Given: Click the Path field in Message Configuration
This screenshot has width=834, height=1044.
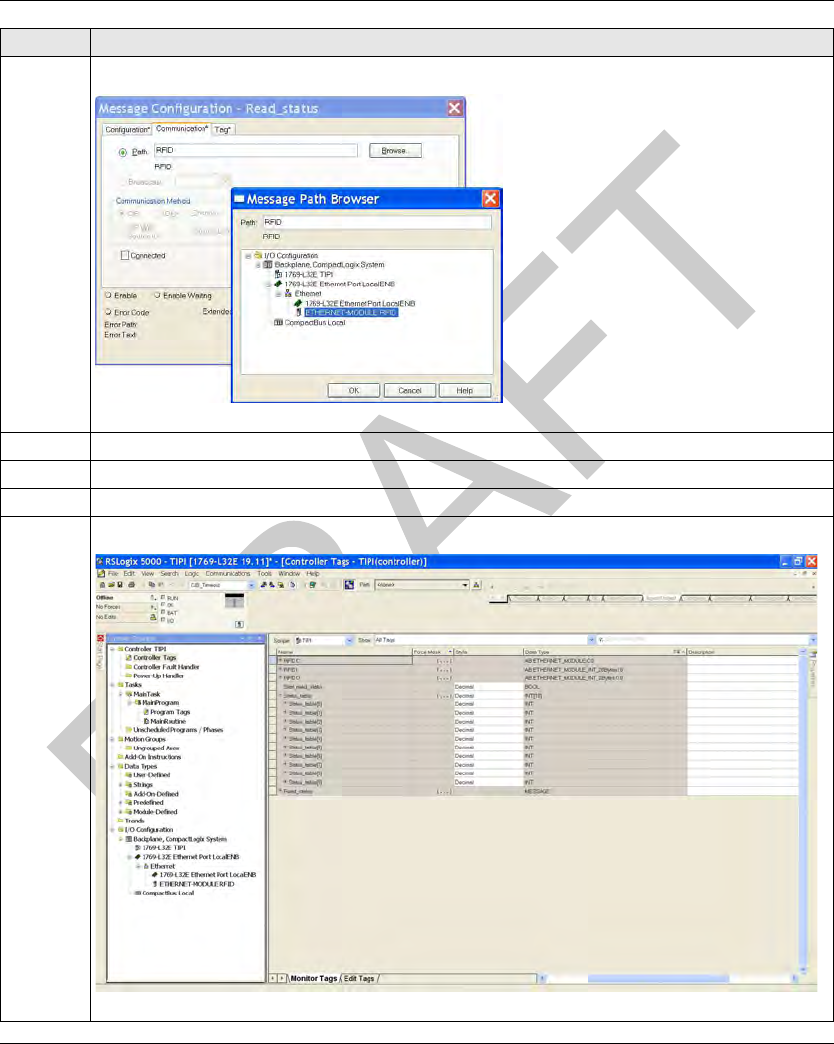Looking at the screenshot, I should tap(256, 150).
